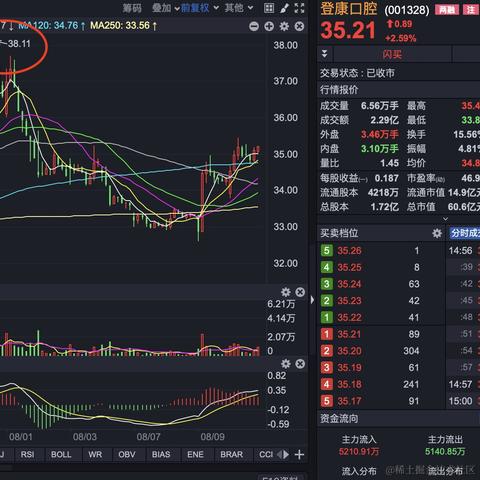This screenshot has height=480, width=480.
Task: Select the drawing brush tool
Action: pyautogui.click(x=284, y=8)
